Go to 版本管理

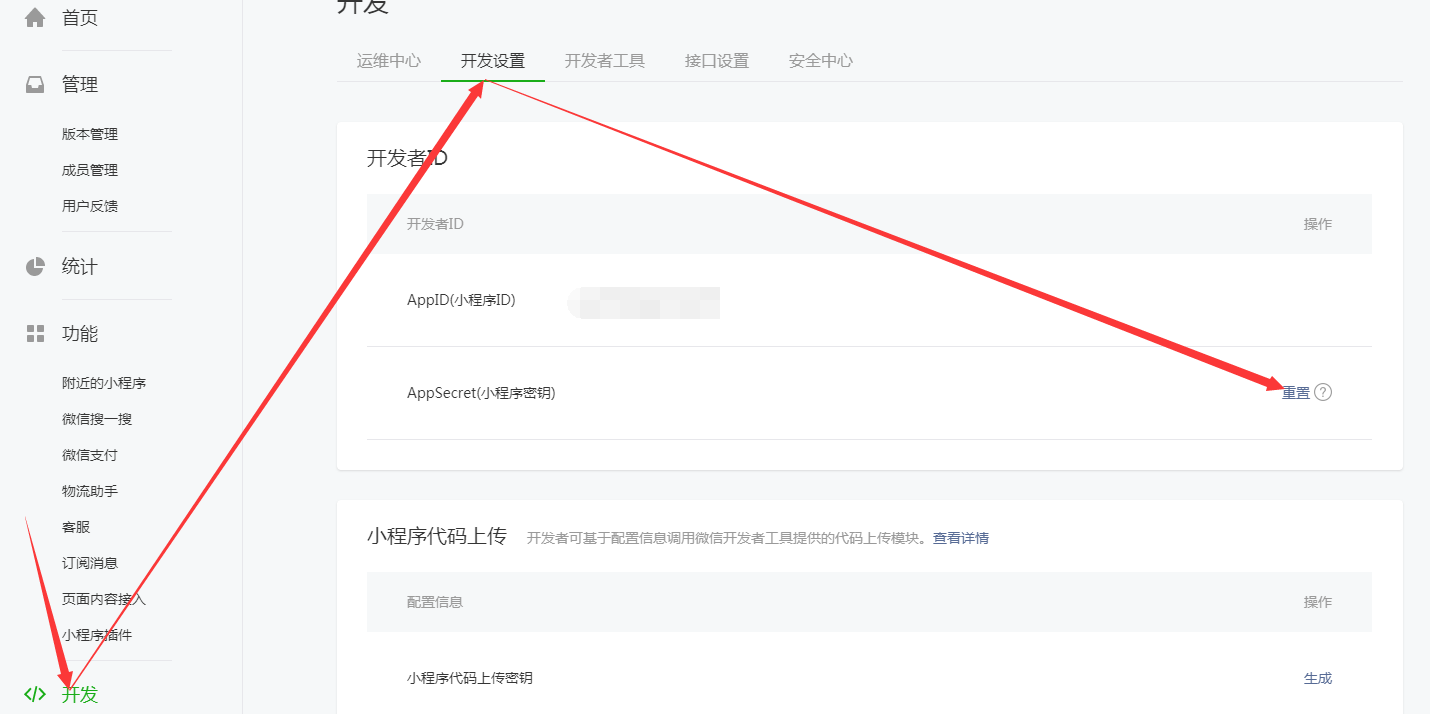[x=90, y=134]
